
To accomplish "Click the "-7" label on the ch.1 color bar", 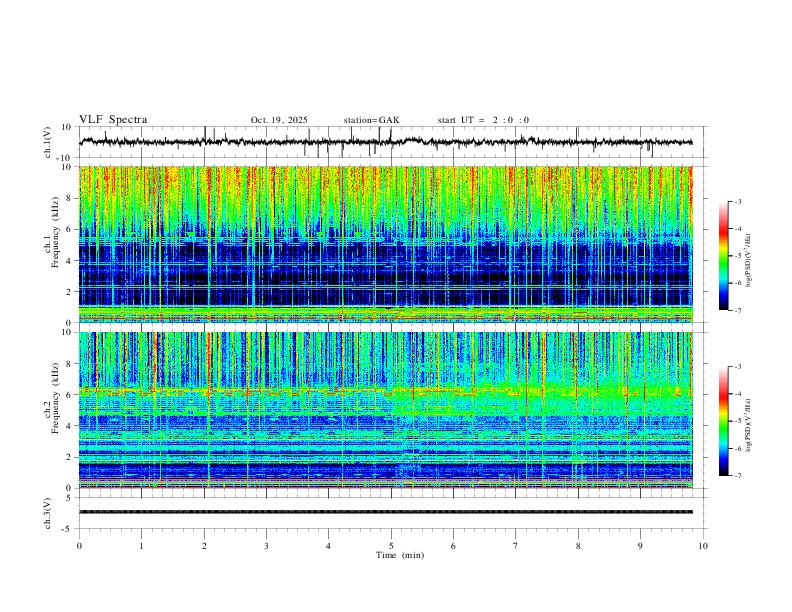I will tap(737, 310).
